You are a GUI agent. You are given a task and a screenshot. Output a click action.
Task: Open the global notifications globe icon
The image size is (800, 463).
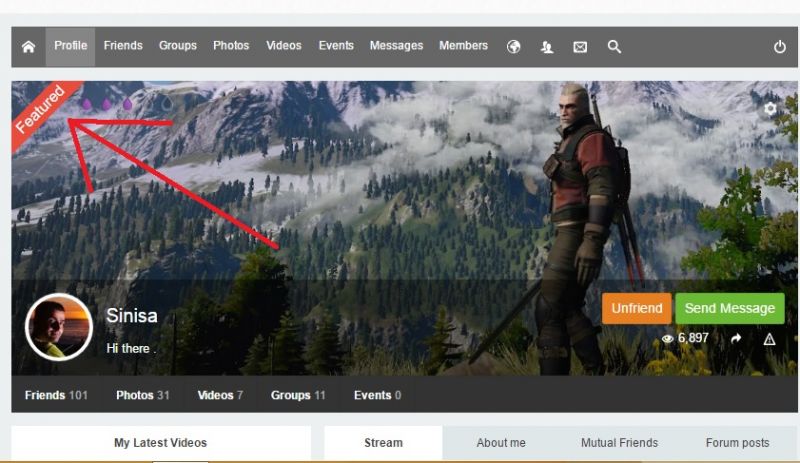tap(513, 47)
